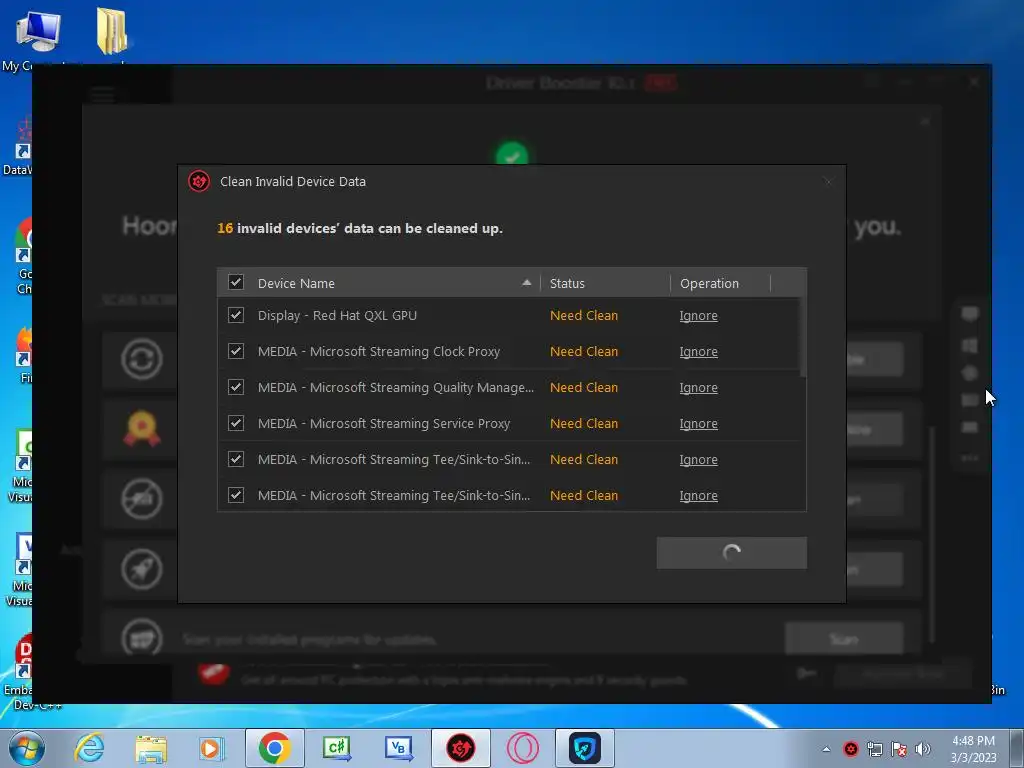Click the Scan button in Driver Booster background window

pyautogui.click(x=844, y=639)
